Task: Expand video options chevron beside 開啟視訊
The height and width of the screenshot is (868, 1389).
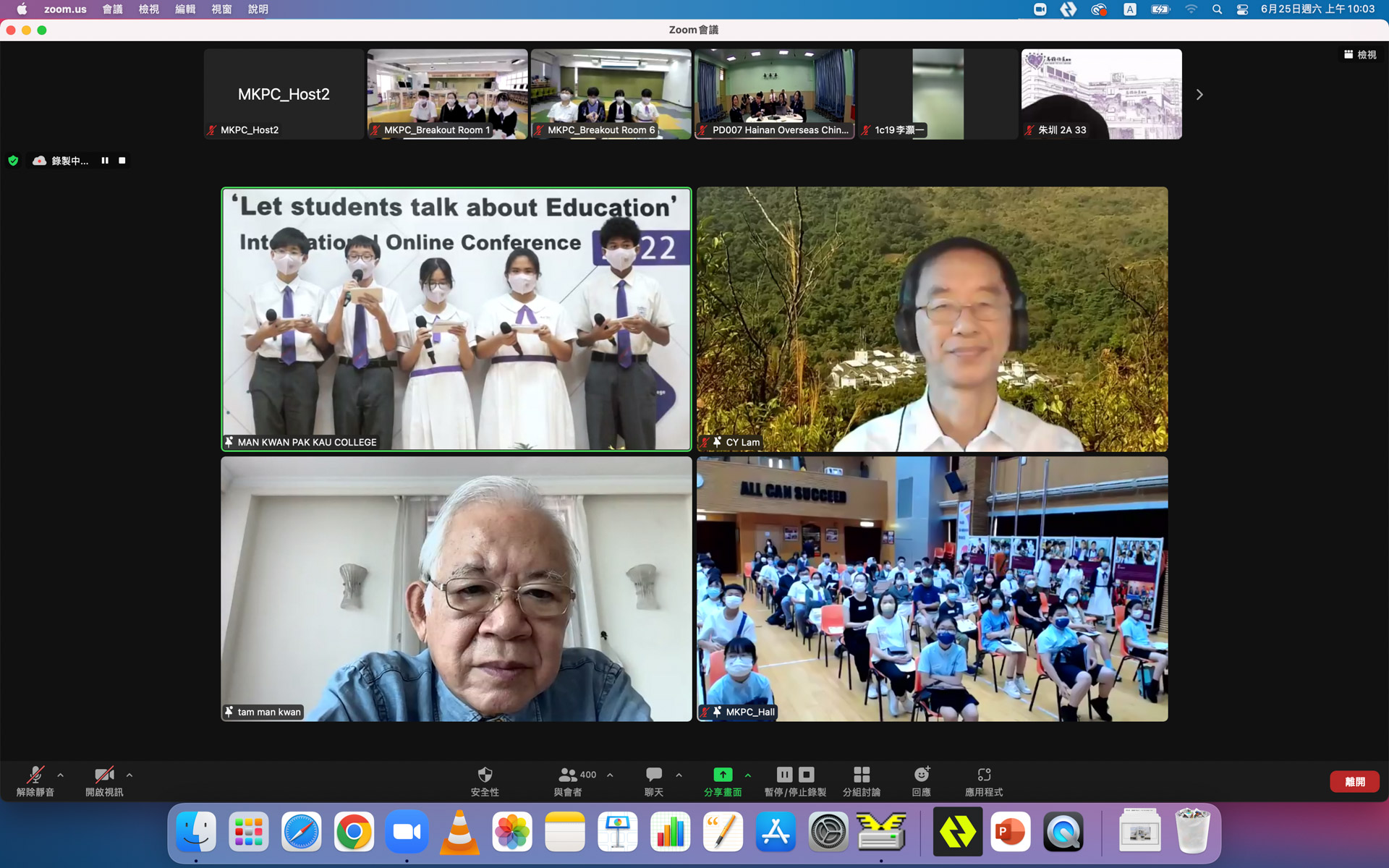Action: coord(129,775)
